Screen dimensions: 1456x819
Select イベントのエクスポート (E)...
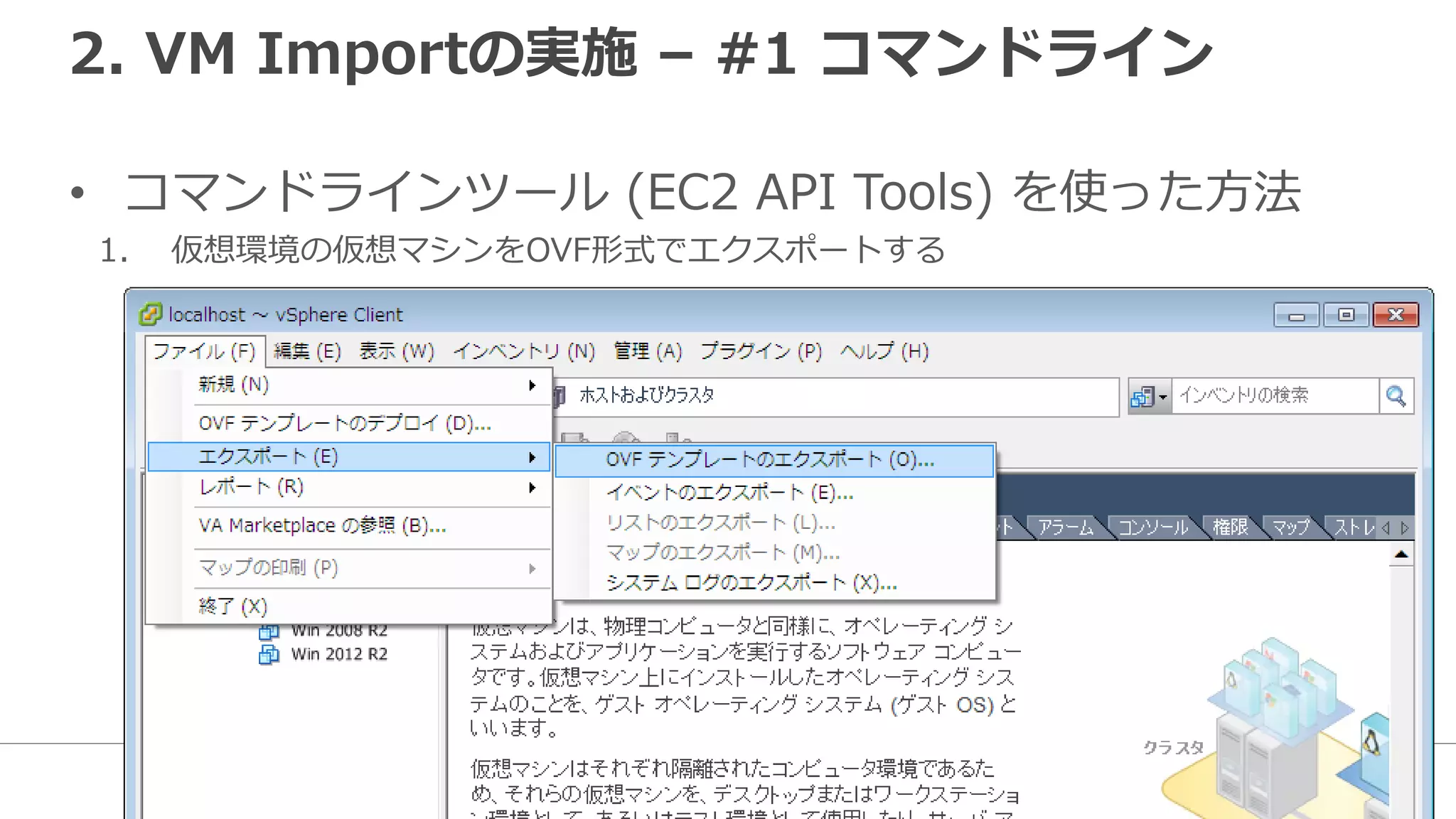[774, 493]
